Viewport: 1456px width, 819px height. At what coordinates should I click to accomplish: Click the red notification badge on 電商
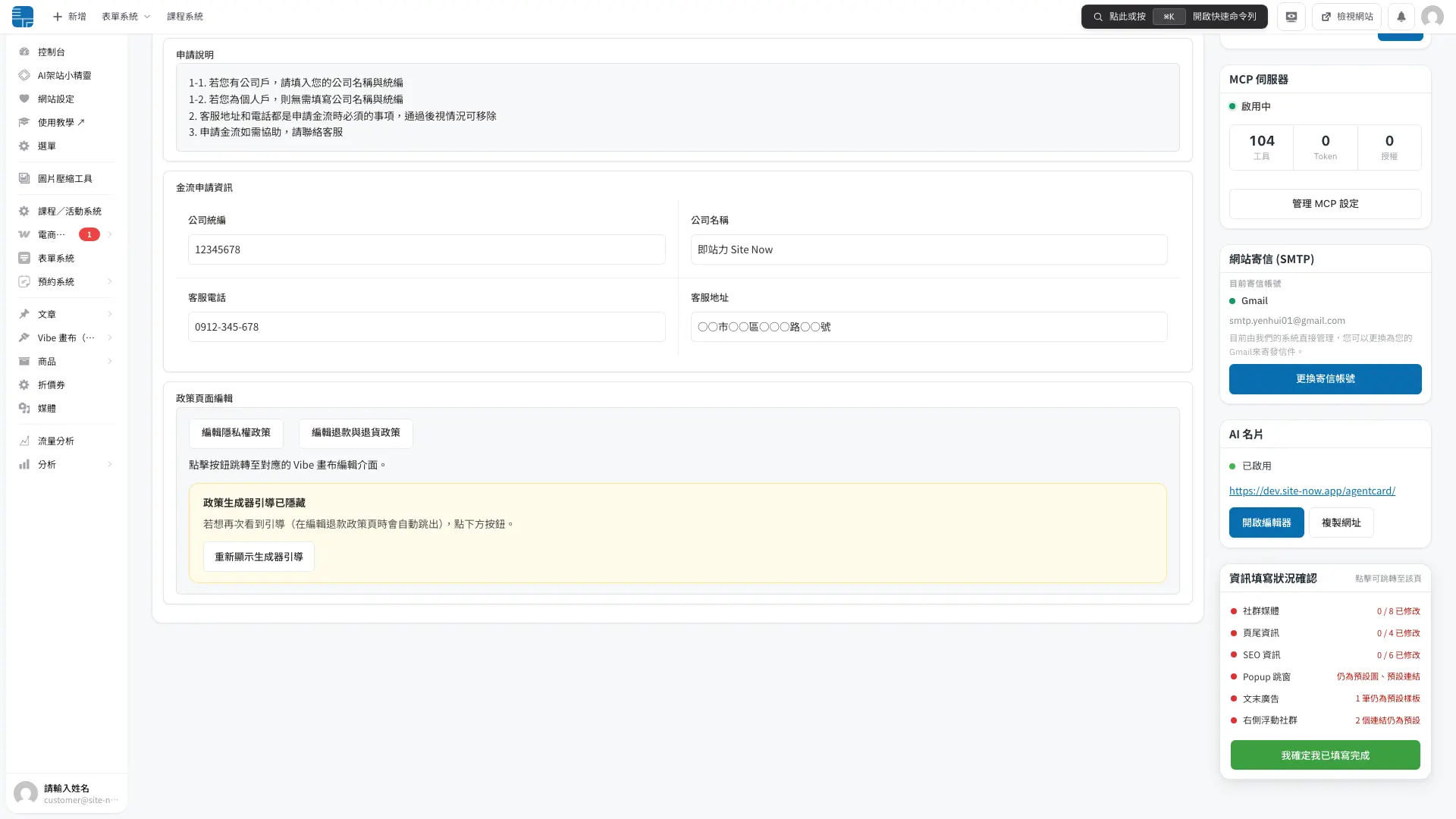click(89, 235)
